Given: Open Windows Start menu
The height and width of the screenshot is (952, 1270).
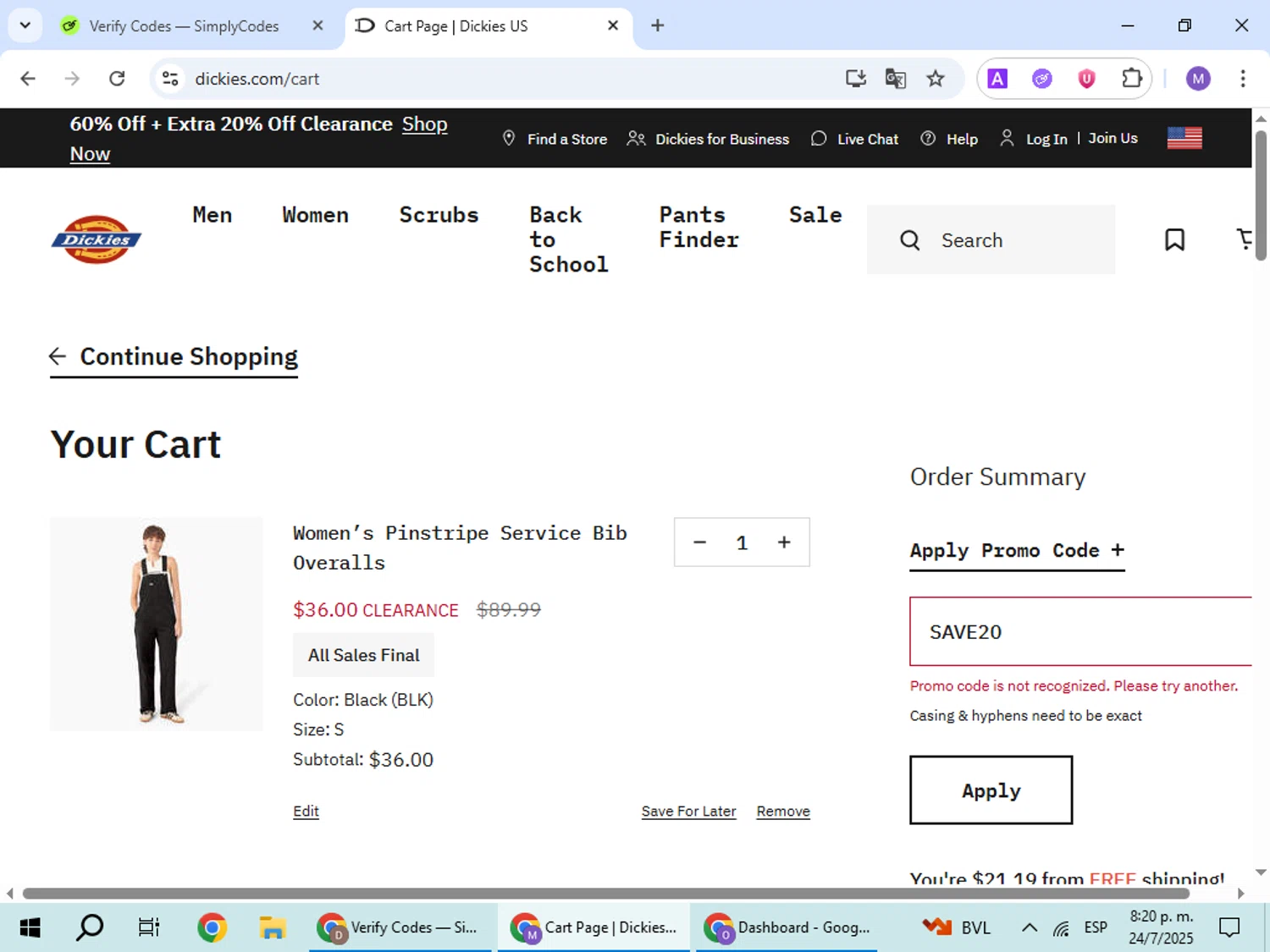Looking at the screenshot, I should (x=30, y=927).
